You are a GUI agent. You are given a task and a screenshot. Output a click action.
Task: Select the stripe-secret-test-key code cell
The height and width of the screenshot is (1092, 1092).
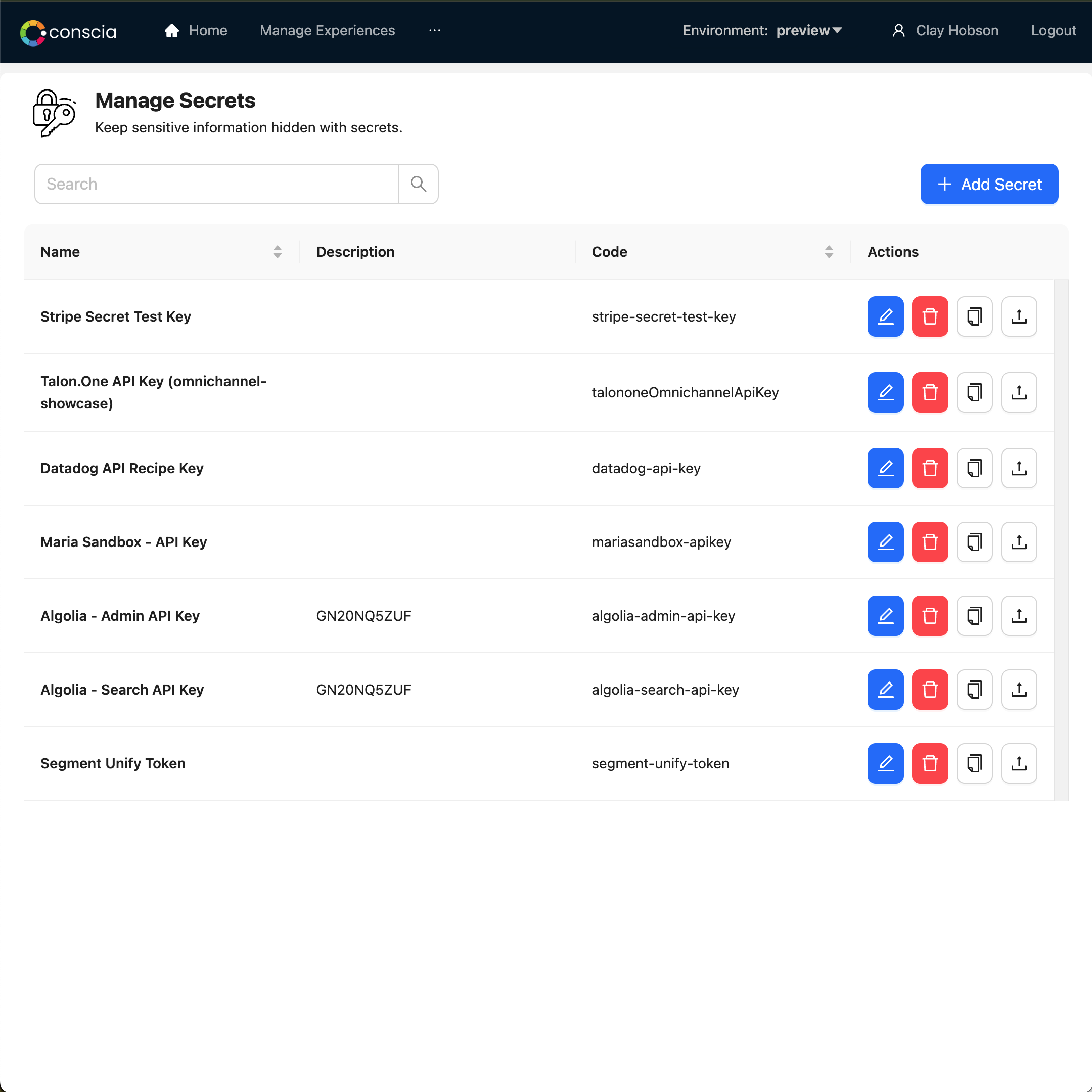(x=664, y=316)
